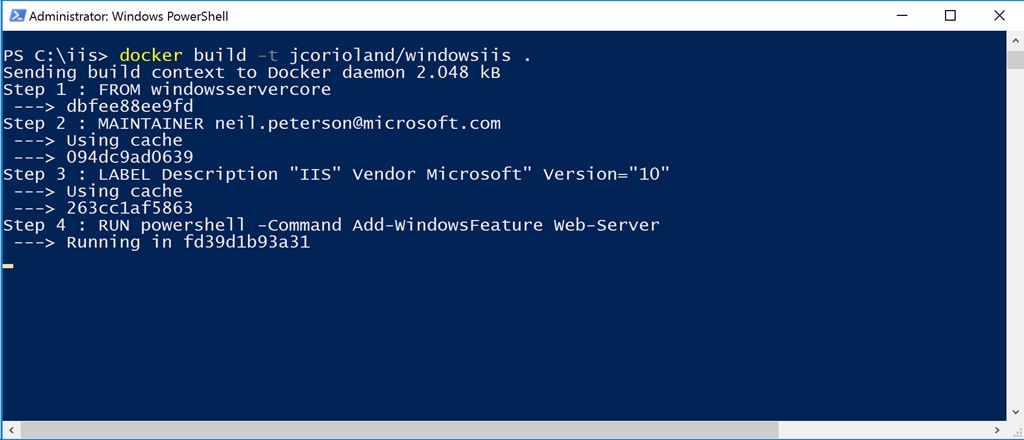Click the vertical scrollbar up arrow
The height and width of the screenshot is (440, 1024).
click(x=1015, y=39)
